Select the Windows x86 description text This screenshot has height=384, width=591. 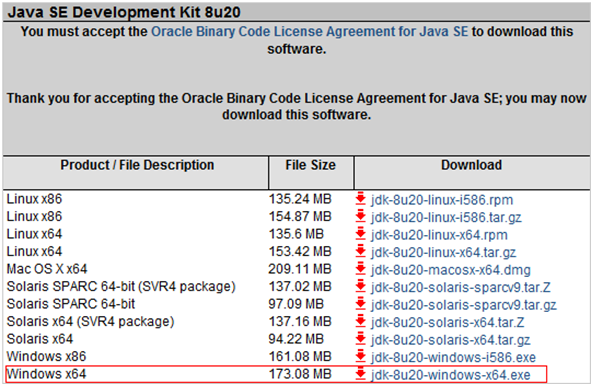coord(46,356)
